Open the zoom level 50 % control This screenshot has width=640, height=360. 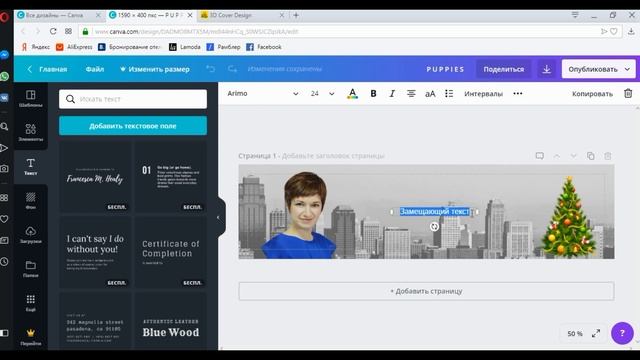click(575, 333)
